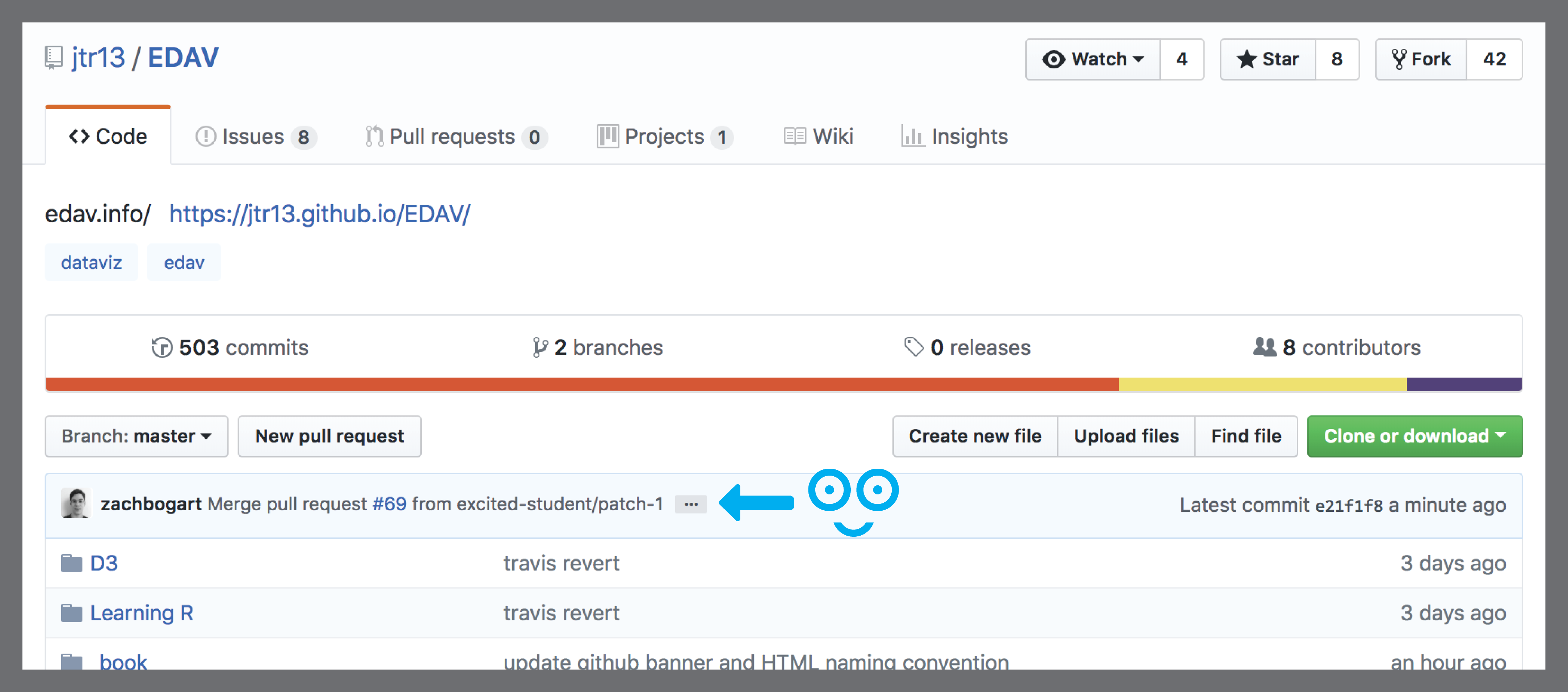Click the commits history clock icon
The width and height of the screenshot is (1568, 692).
(161, 347)
